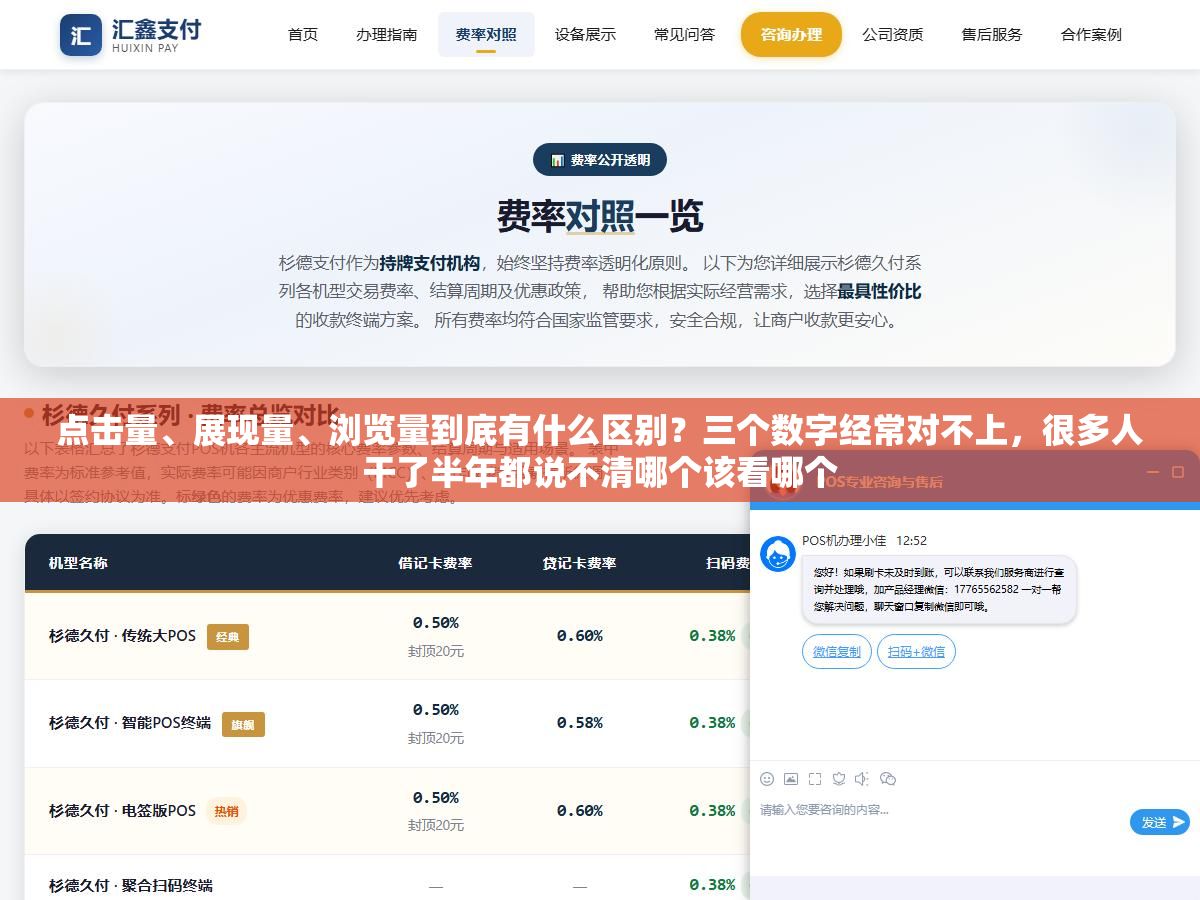Click the rating icon in chat toolbar

(x=839, y=779)
